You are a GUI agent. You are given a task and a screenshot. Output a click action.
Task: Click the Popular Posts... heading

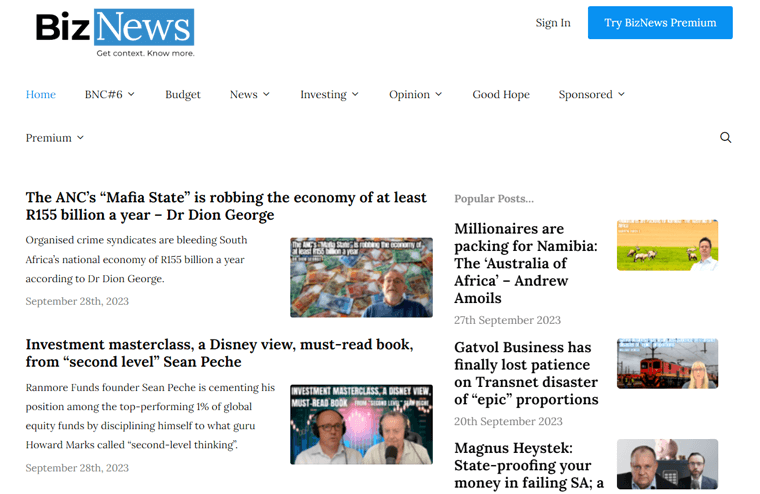(494, 199)
